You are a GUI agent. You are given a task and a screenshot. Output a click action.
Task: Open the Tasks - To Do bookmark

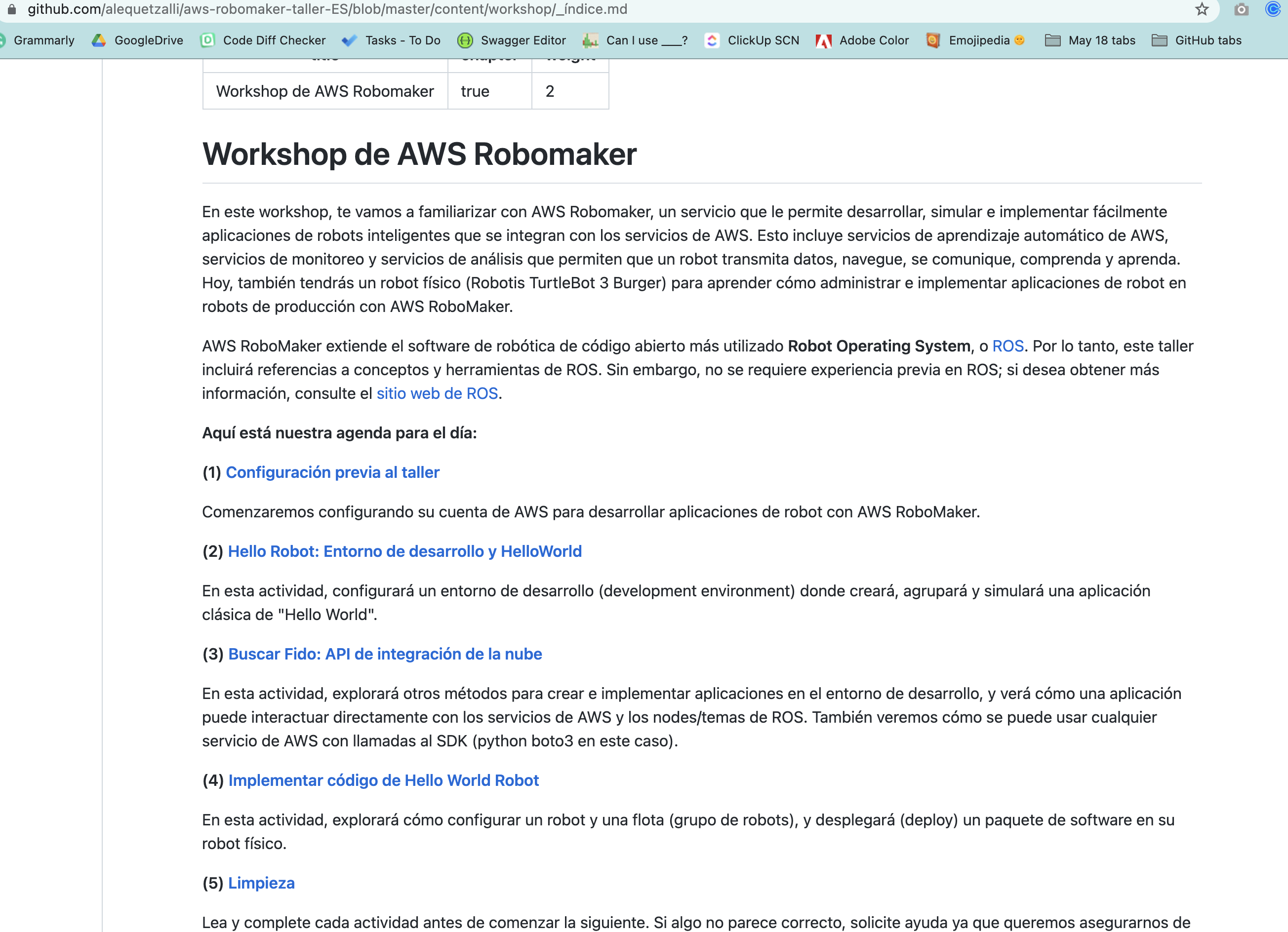[391, 40]
